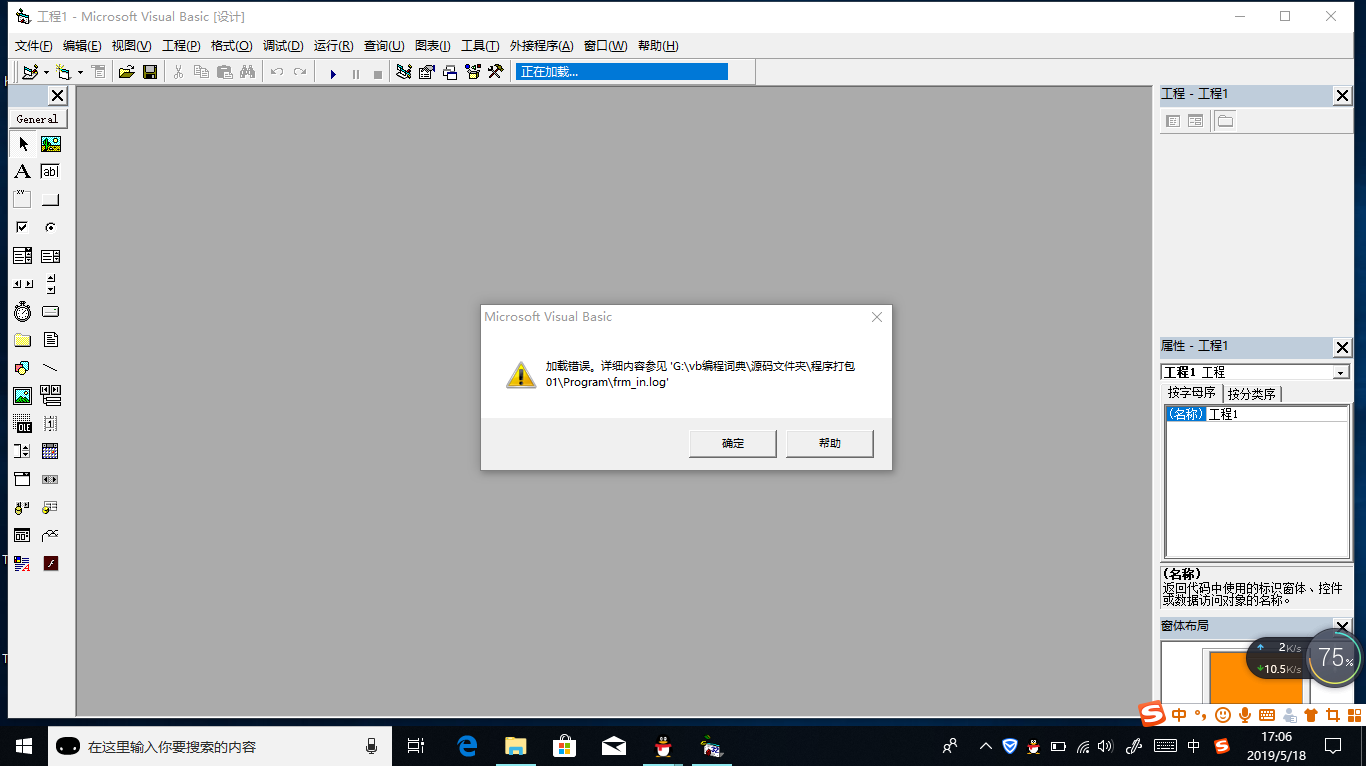The width and height of the screenshot is (1366, 766).
Task: Select the Shape control tool
Action: click(23, 368)
